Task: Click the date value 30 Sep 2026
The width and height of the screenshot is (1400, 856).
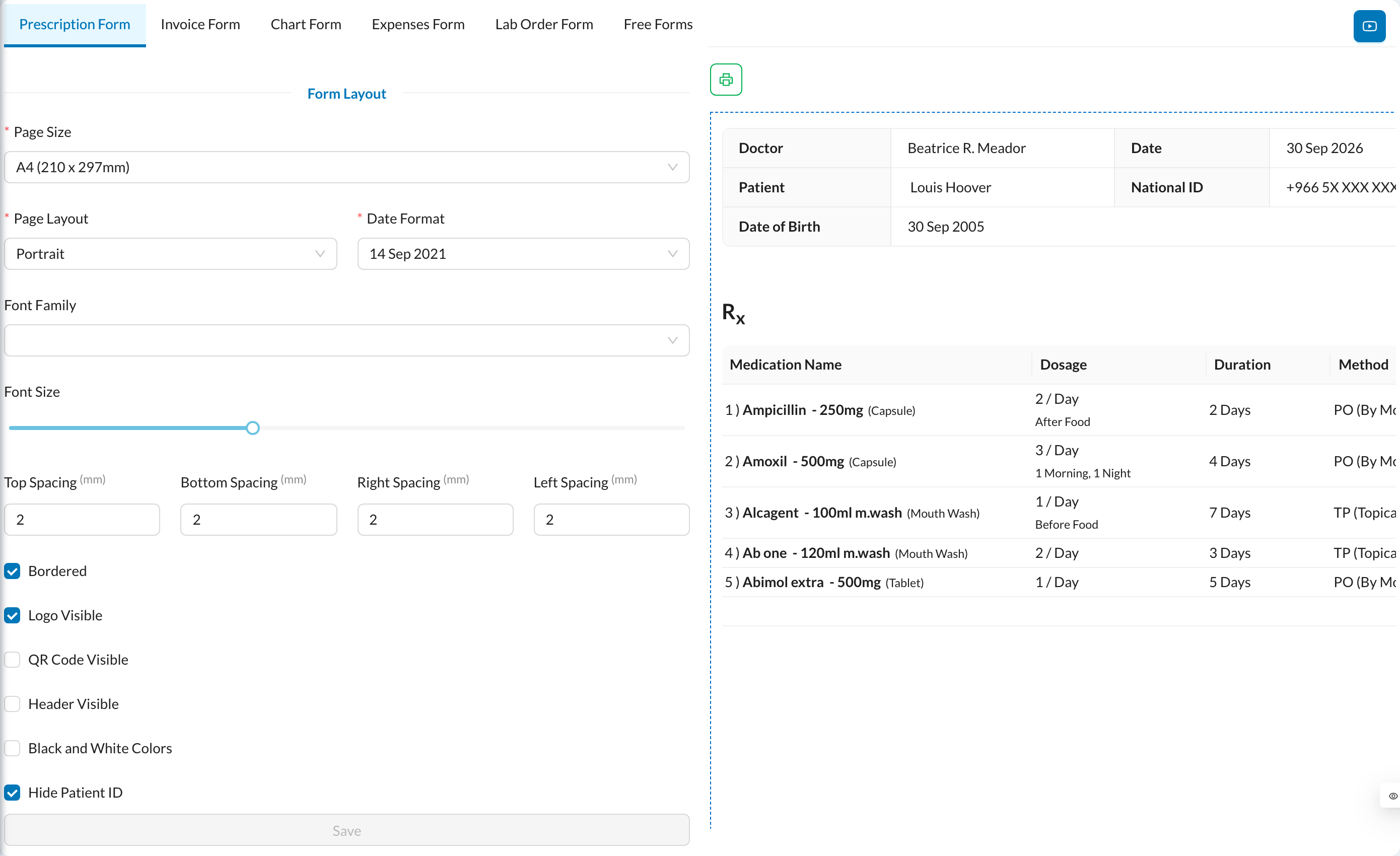Action: tap(1324, 148)
